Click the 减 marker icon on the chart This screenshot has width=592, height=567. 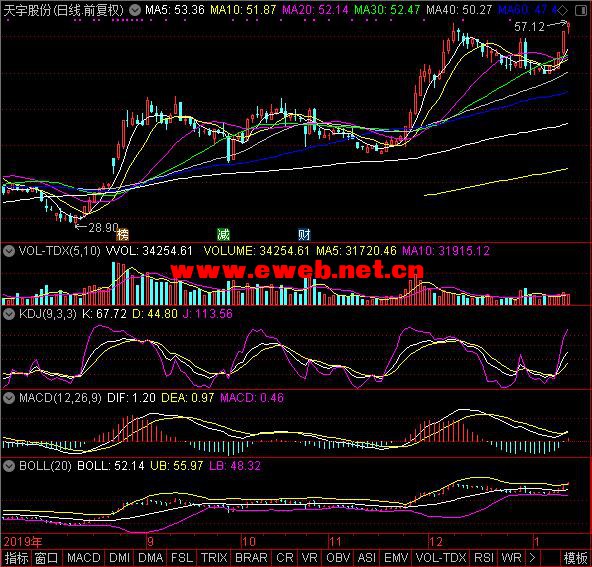point(223,234)
